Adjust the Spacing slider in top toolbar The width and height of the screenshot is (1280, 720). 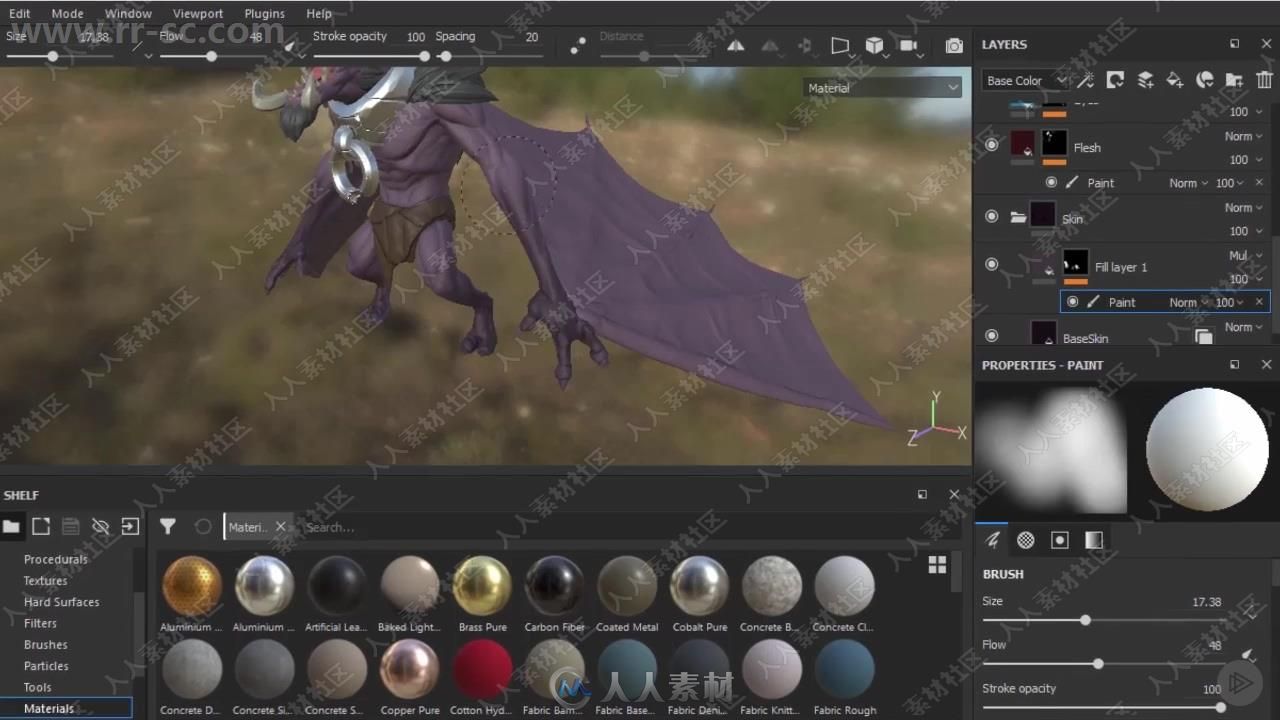coord(490,56)
